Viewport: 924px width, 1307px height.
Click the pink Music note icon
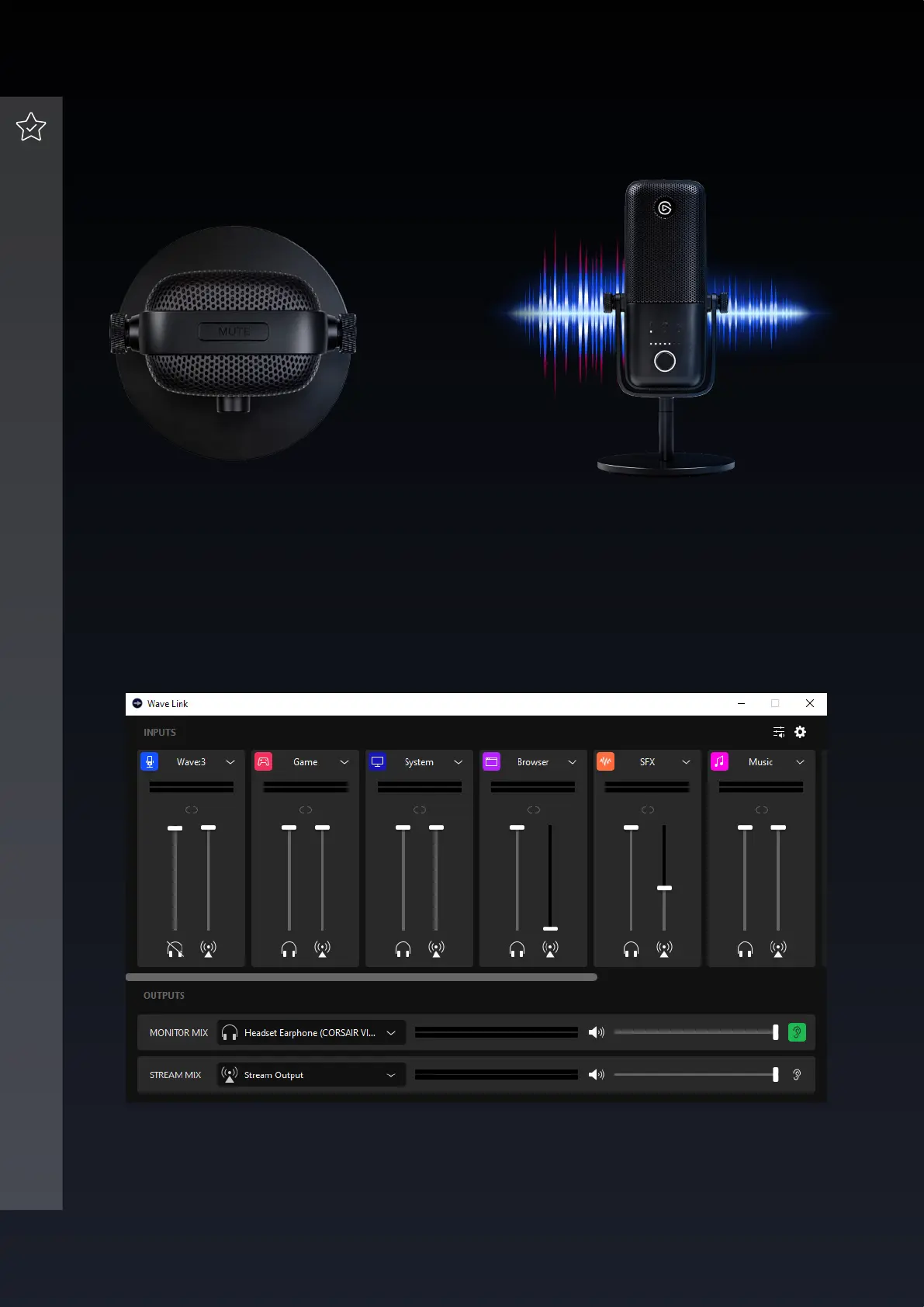coord(720,761)
